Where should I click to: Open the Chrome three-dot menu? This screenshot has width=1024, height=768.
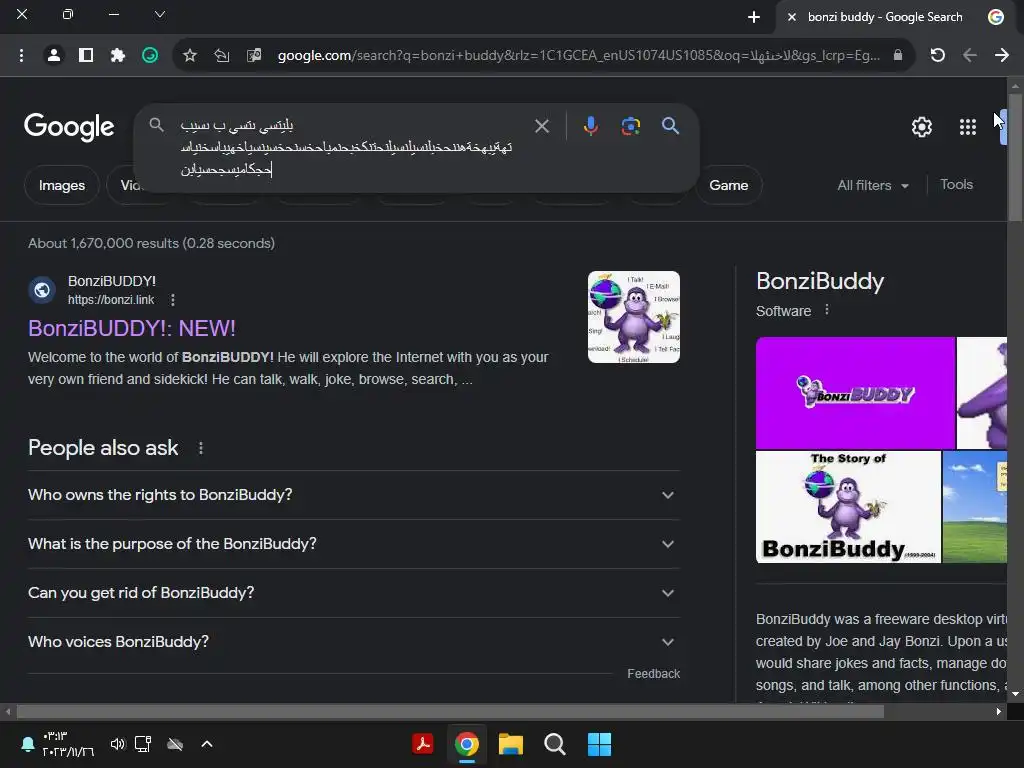tap(22, 56)
